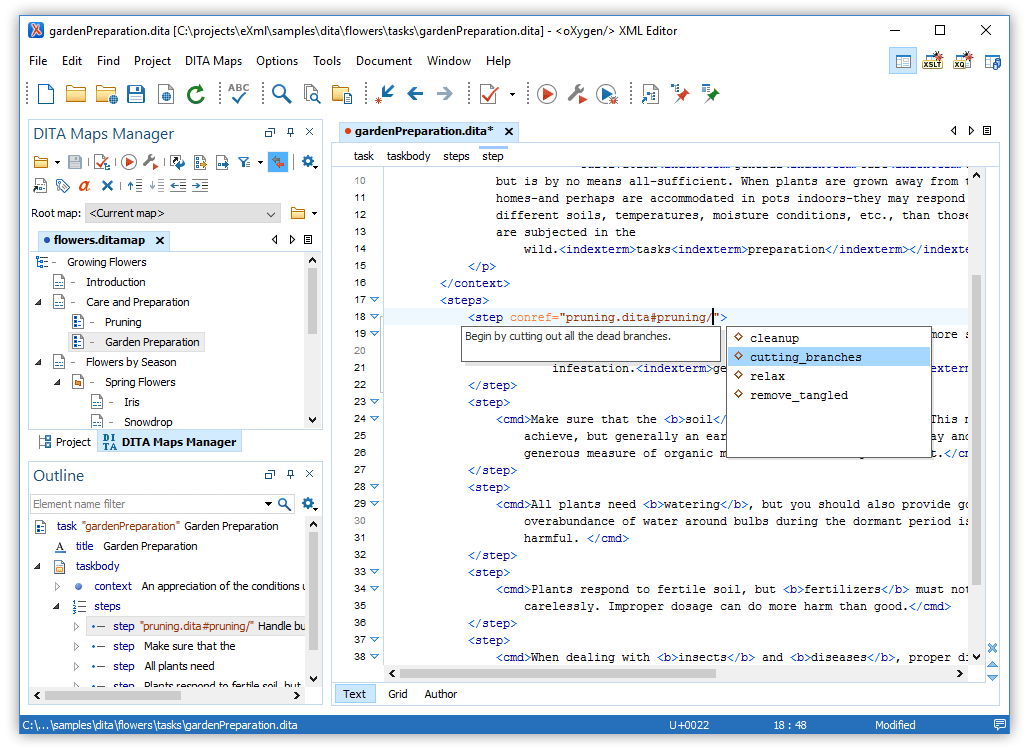
Task: Open the Tools menu
Action: pyautogui.click(x=326, y=61)
